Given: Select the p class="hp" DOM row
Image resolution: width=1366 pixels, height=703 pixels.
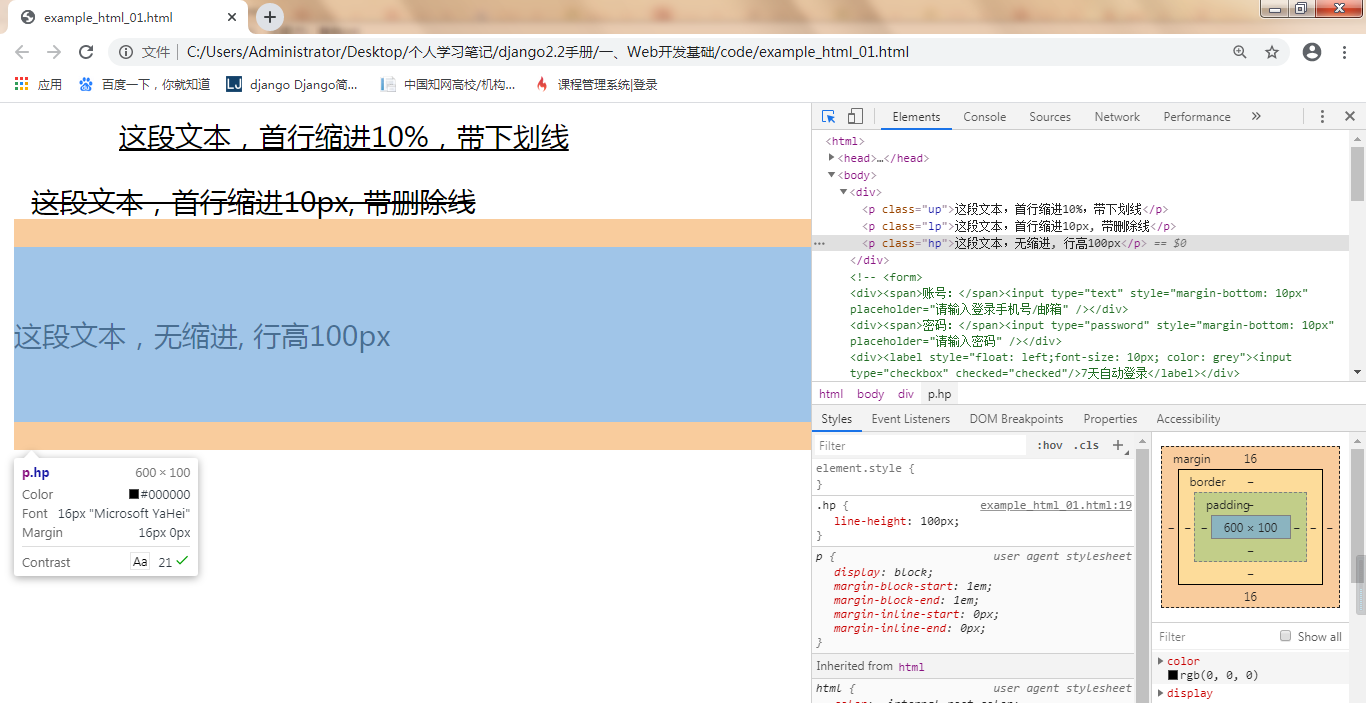Looking at the screenshot, I should [x=1080, y=243].
